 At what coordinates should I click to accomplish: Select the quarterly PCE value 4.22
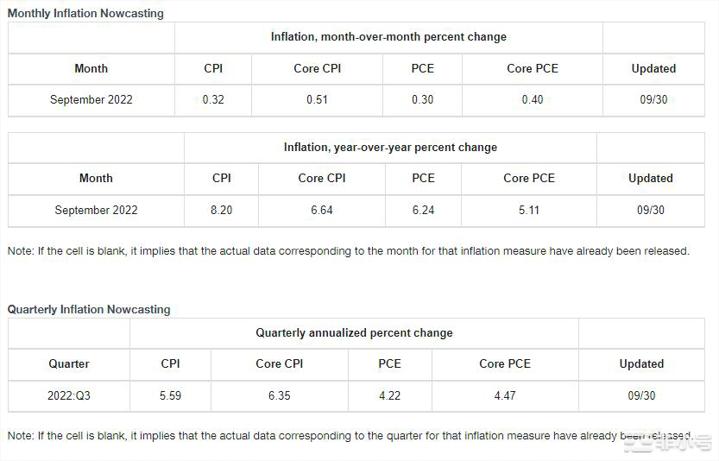click(389, 396)
